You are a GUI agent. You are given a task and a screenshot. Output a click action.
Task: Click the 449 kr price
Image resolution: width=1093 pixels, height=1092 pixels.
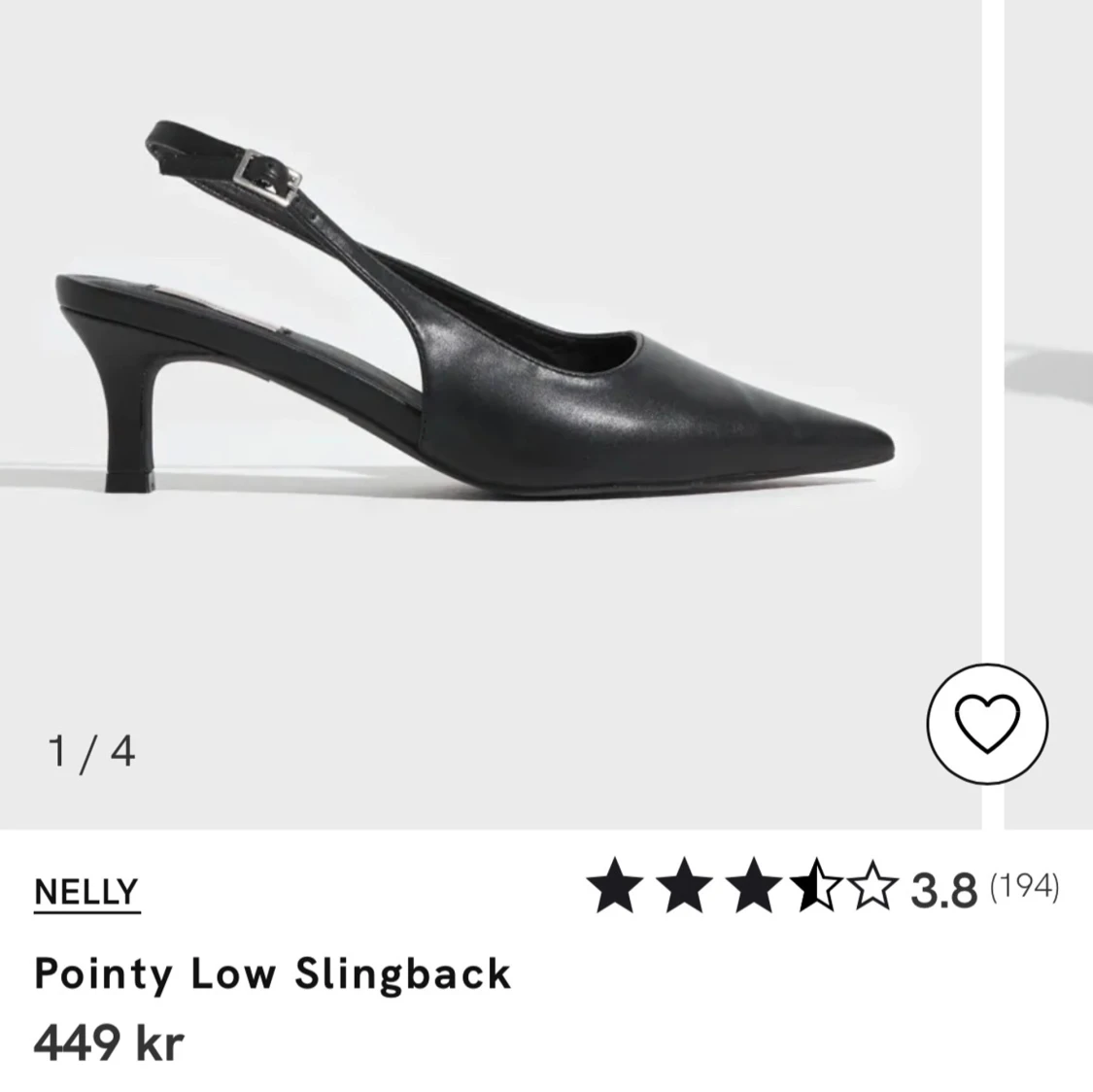(x=109, y=1043)
